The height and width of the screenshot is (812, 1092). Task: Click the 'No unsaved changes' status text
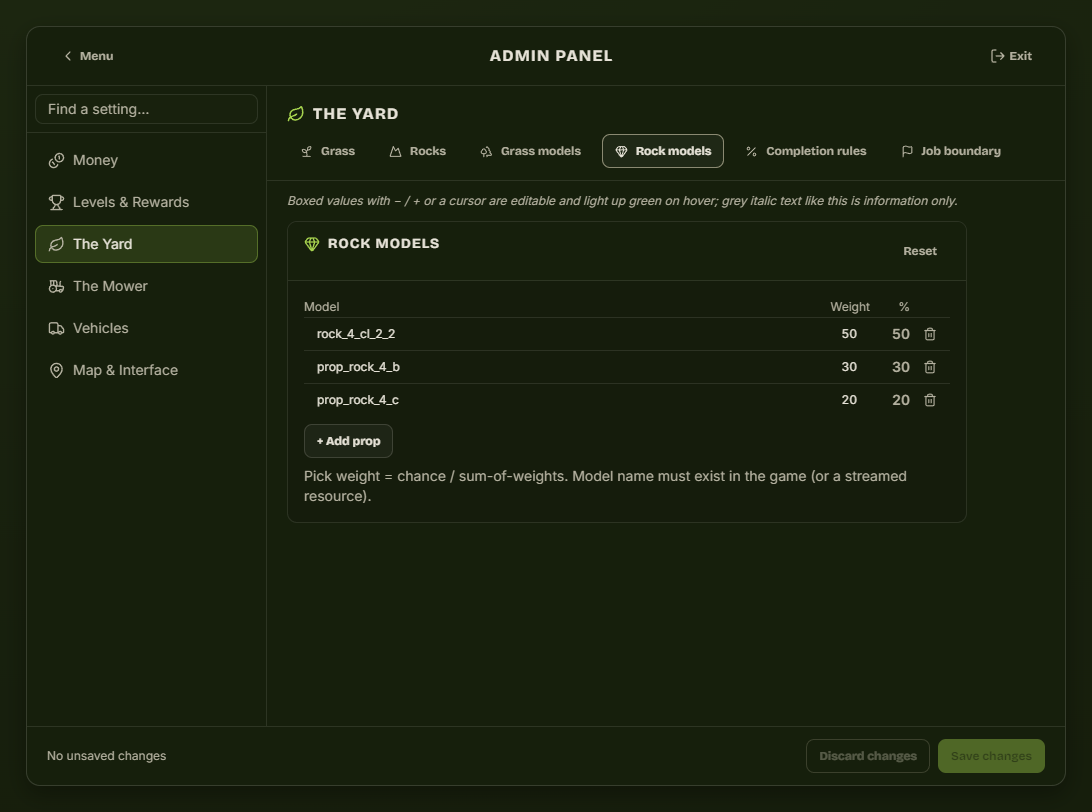click(x=107, y=756)
